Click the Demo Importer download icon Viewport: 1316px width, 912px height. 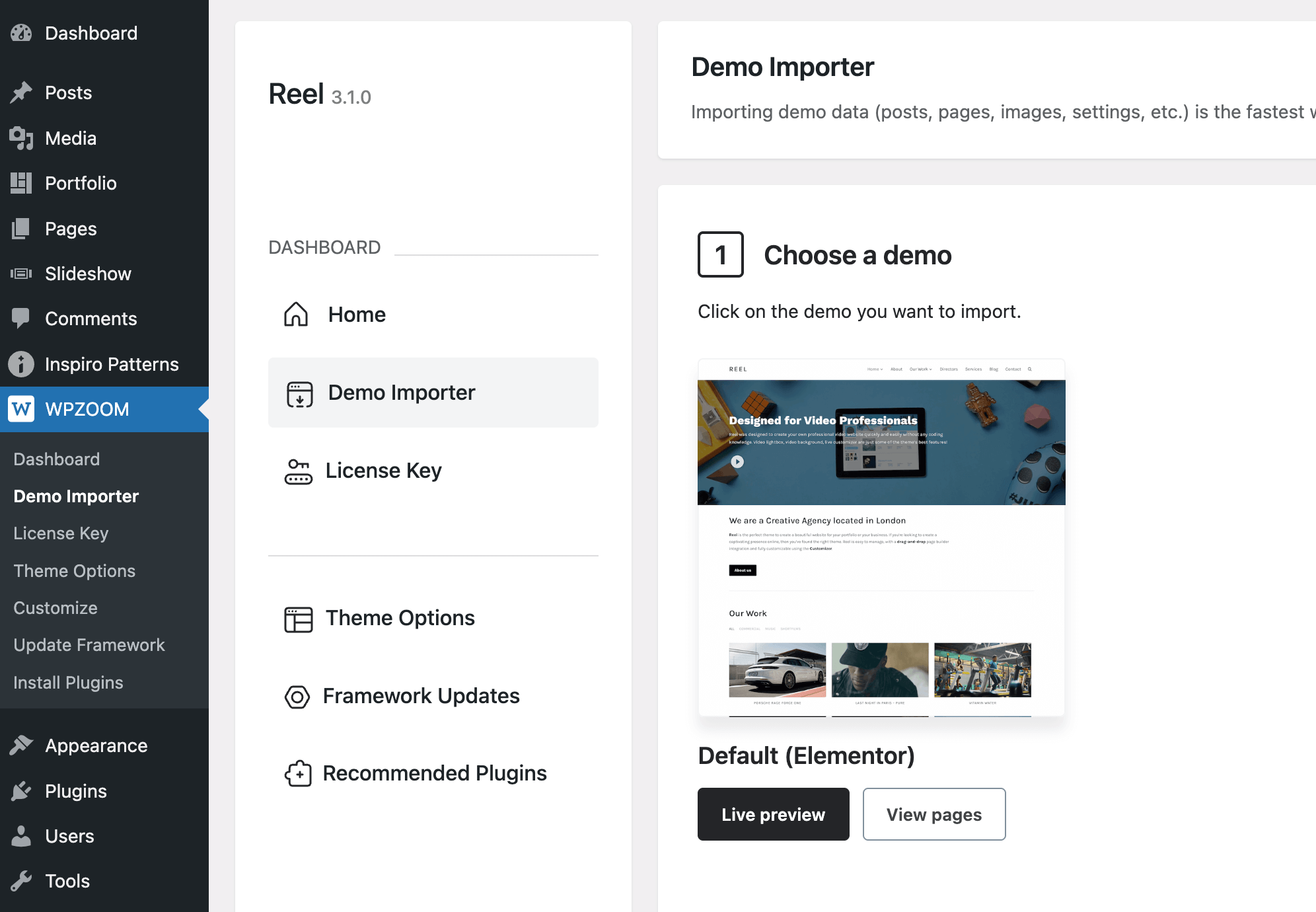[299, 394]
